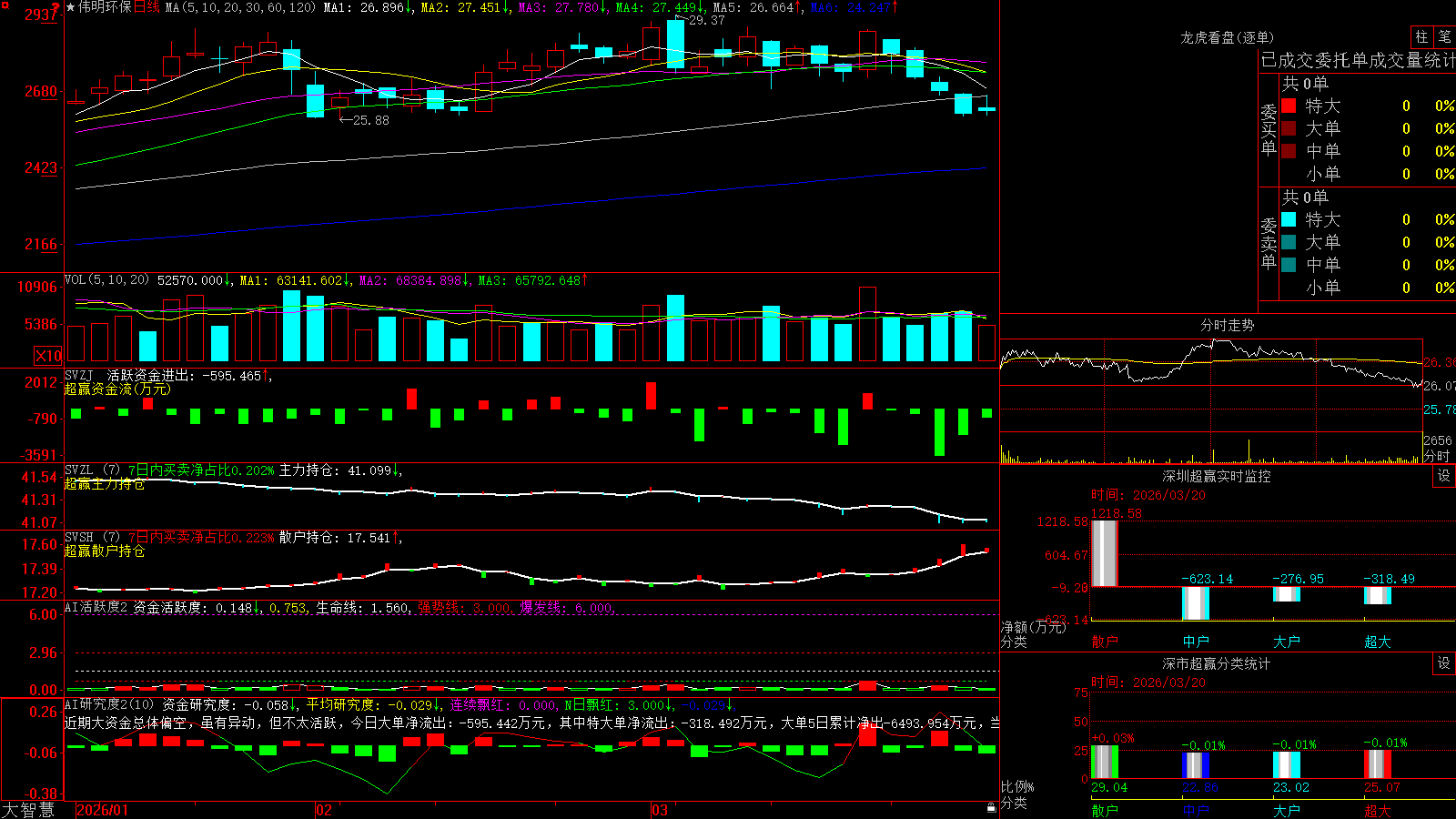This screenshot has height=819, width=1456.
Task: Click the star icon before 伟明环保
Action: pyautogui.click(x=71, y=7)
